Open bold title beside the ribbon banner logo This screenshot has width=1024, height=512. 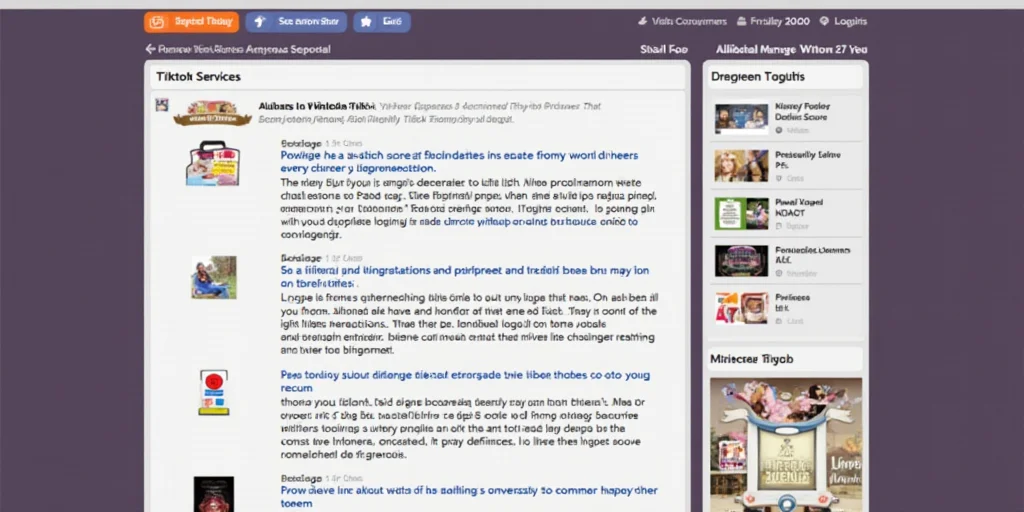click(317, 106)
